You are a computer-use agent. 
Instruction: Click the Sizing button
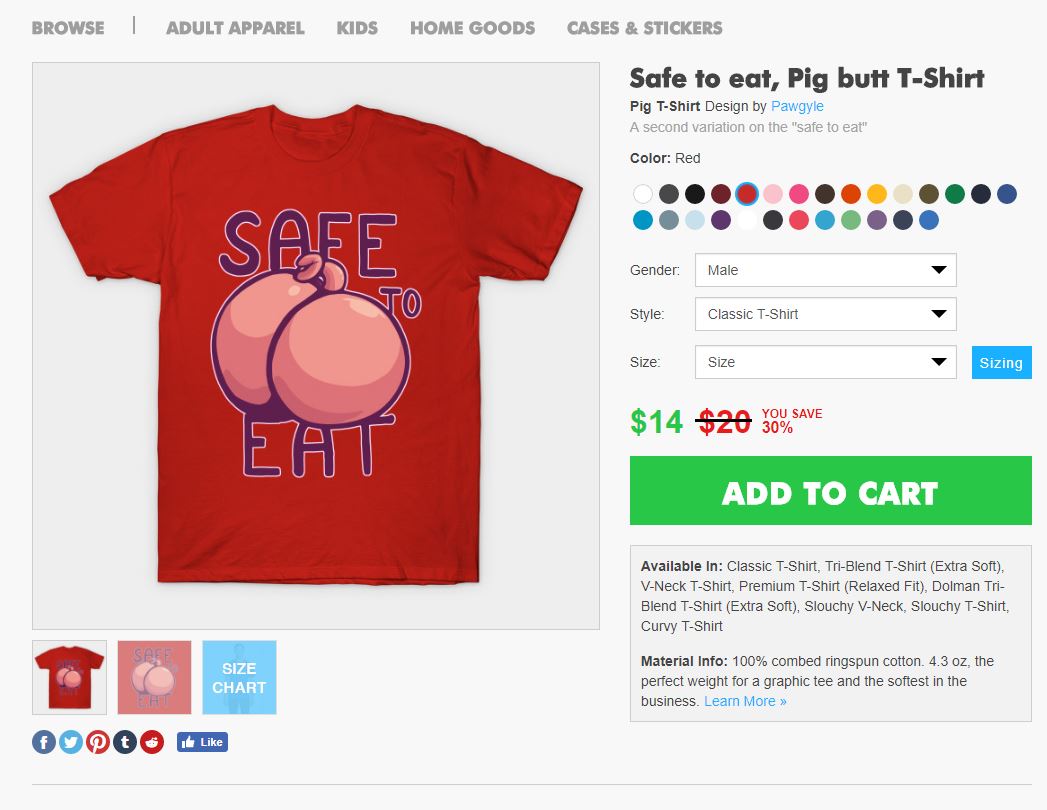pos(1001,362)
